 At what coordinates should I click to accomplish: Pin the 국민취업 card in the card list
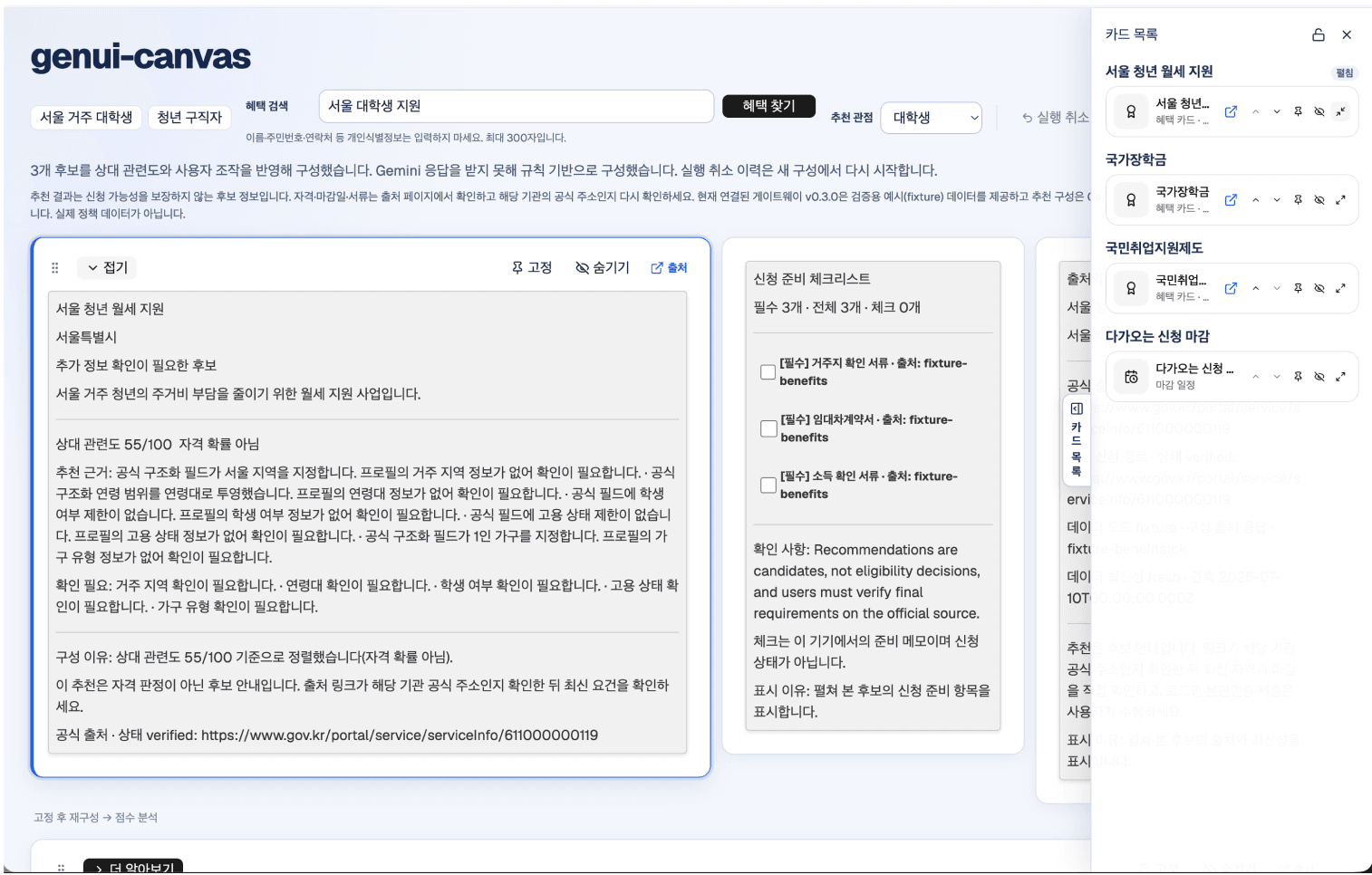(x=1298, y=288)
